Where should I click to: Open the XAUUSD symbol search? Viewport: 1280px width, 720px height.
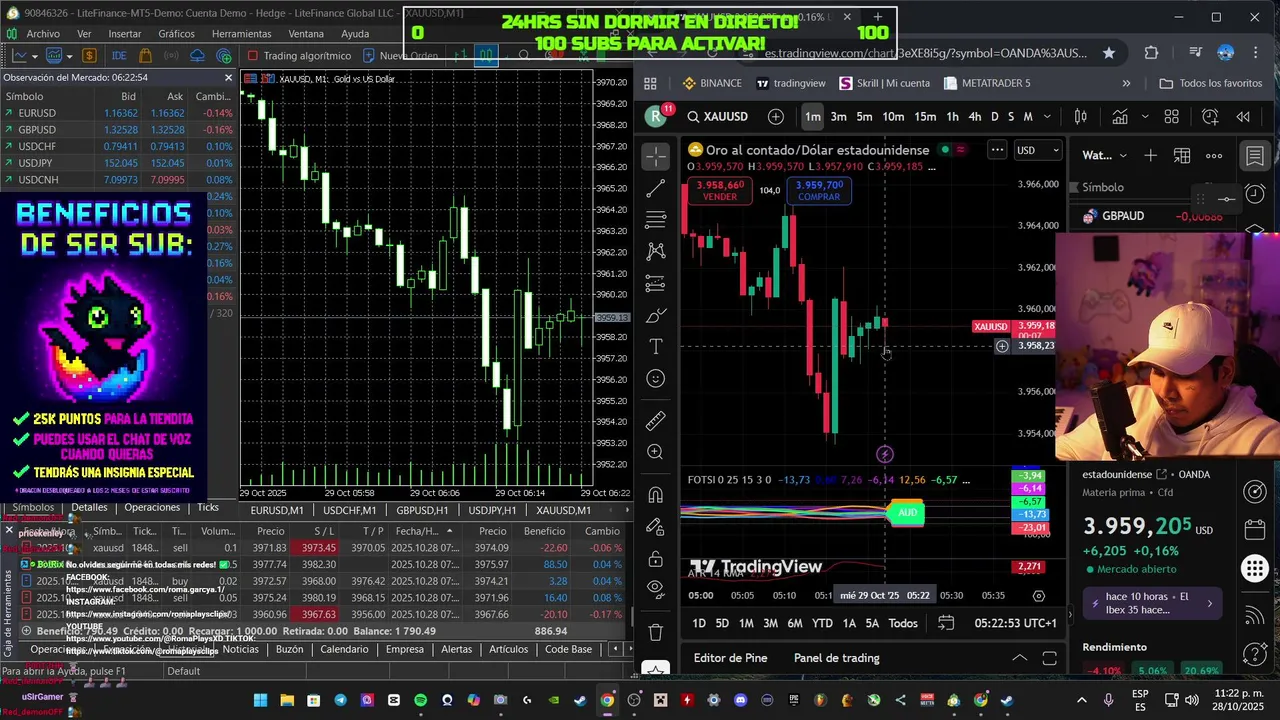coord(717,117)
